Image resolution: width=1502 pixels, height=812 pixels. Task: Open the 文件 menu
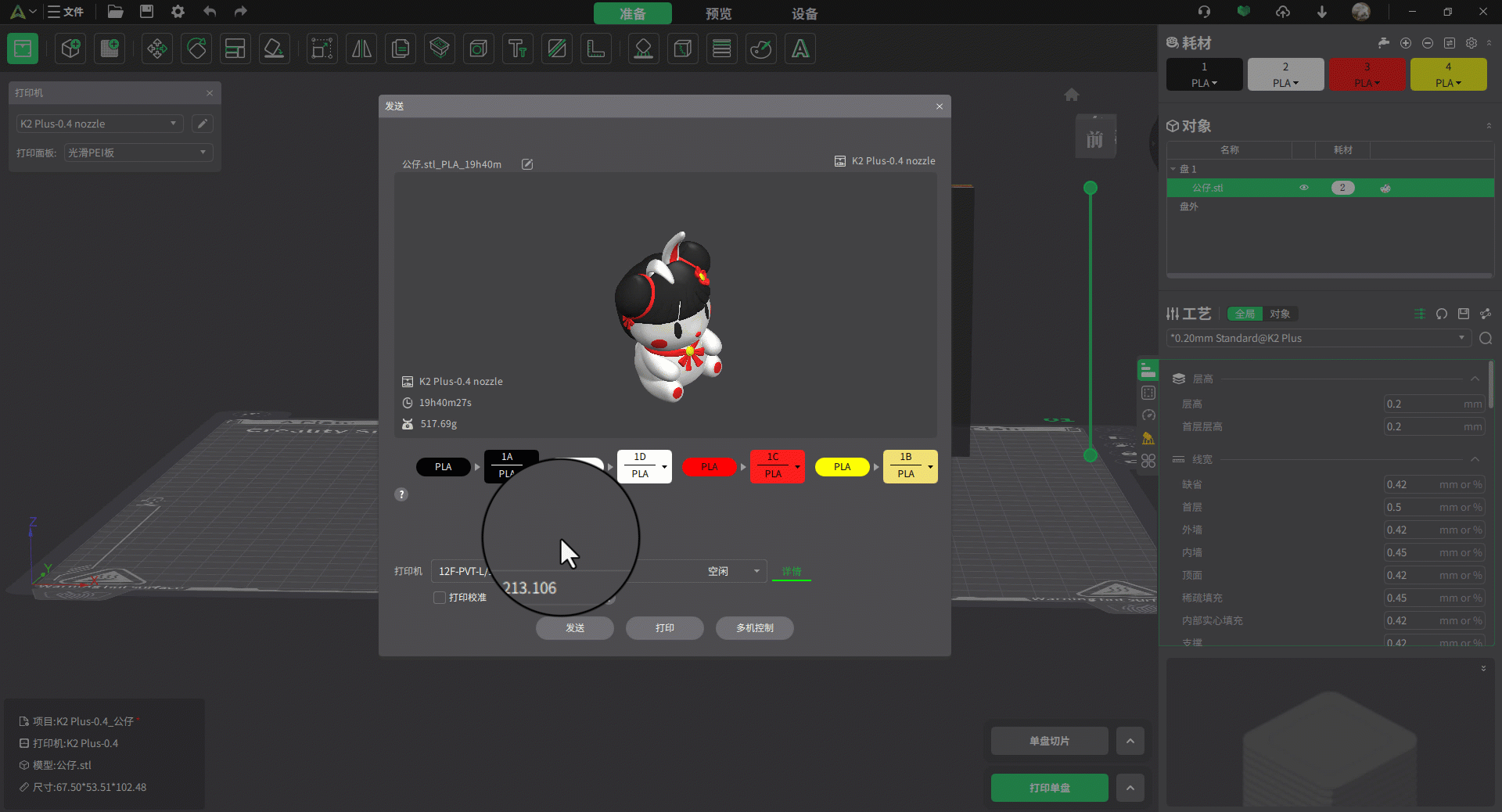[66, 12]
